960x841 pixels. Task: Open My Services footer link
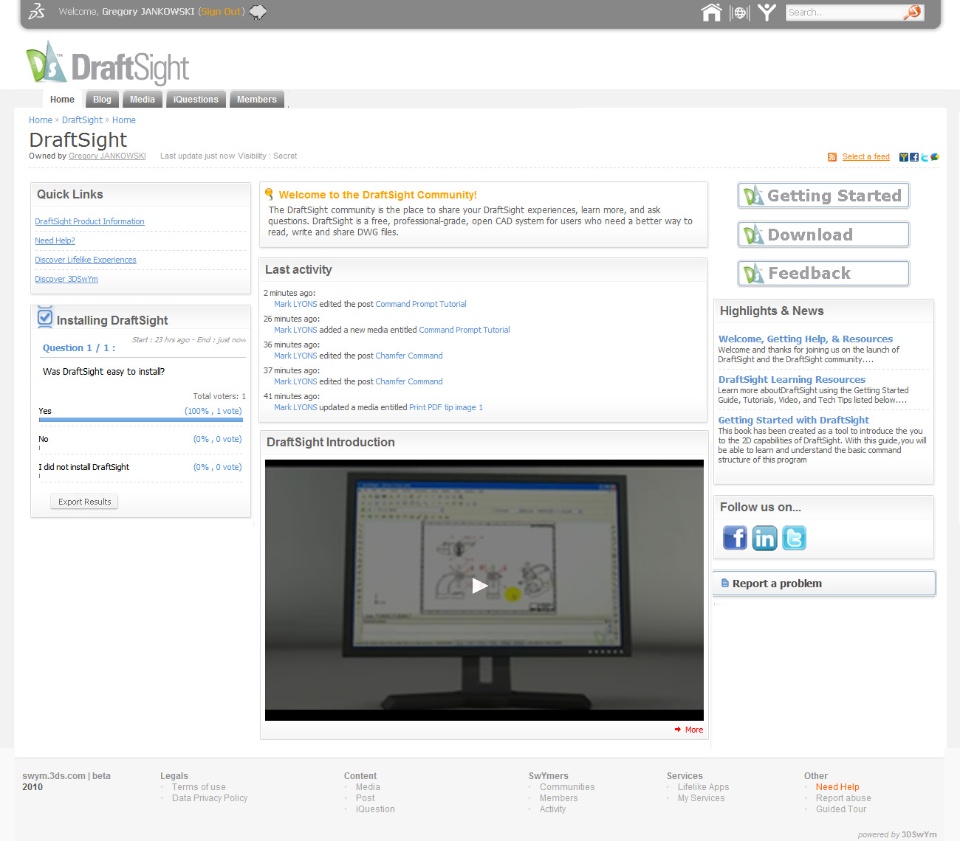tap(701, 798)
